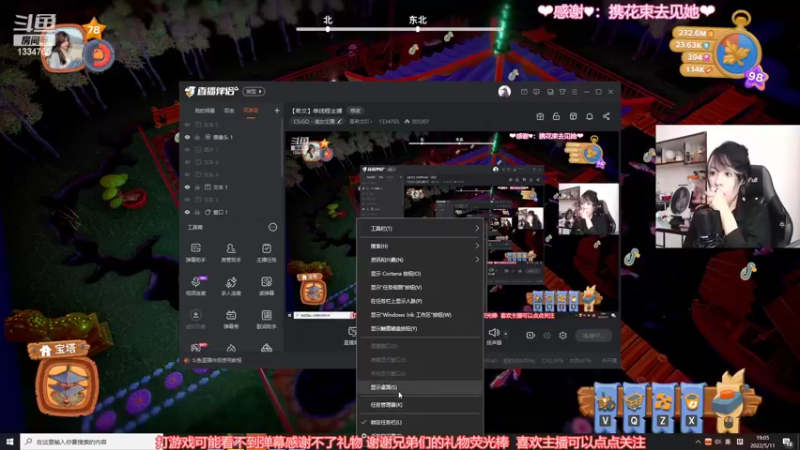Select 显示触摸键盘按钮(Y) menu entry
The image size is (800, 450).
420,329
